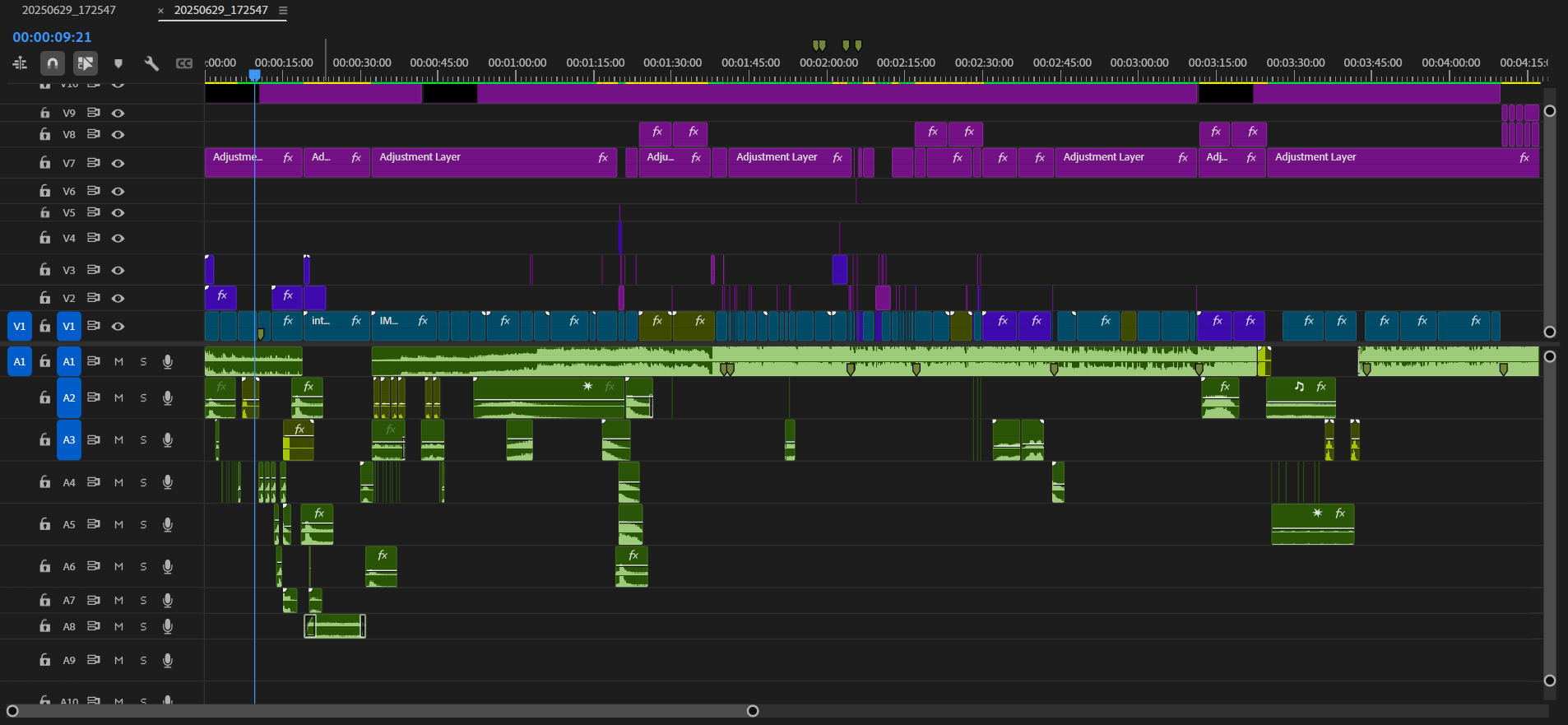Click the Add Marker icon

coord(118,63)
